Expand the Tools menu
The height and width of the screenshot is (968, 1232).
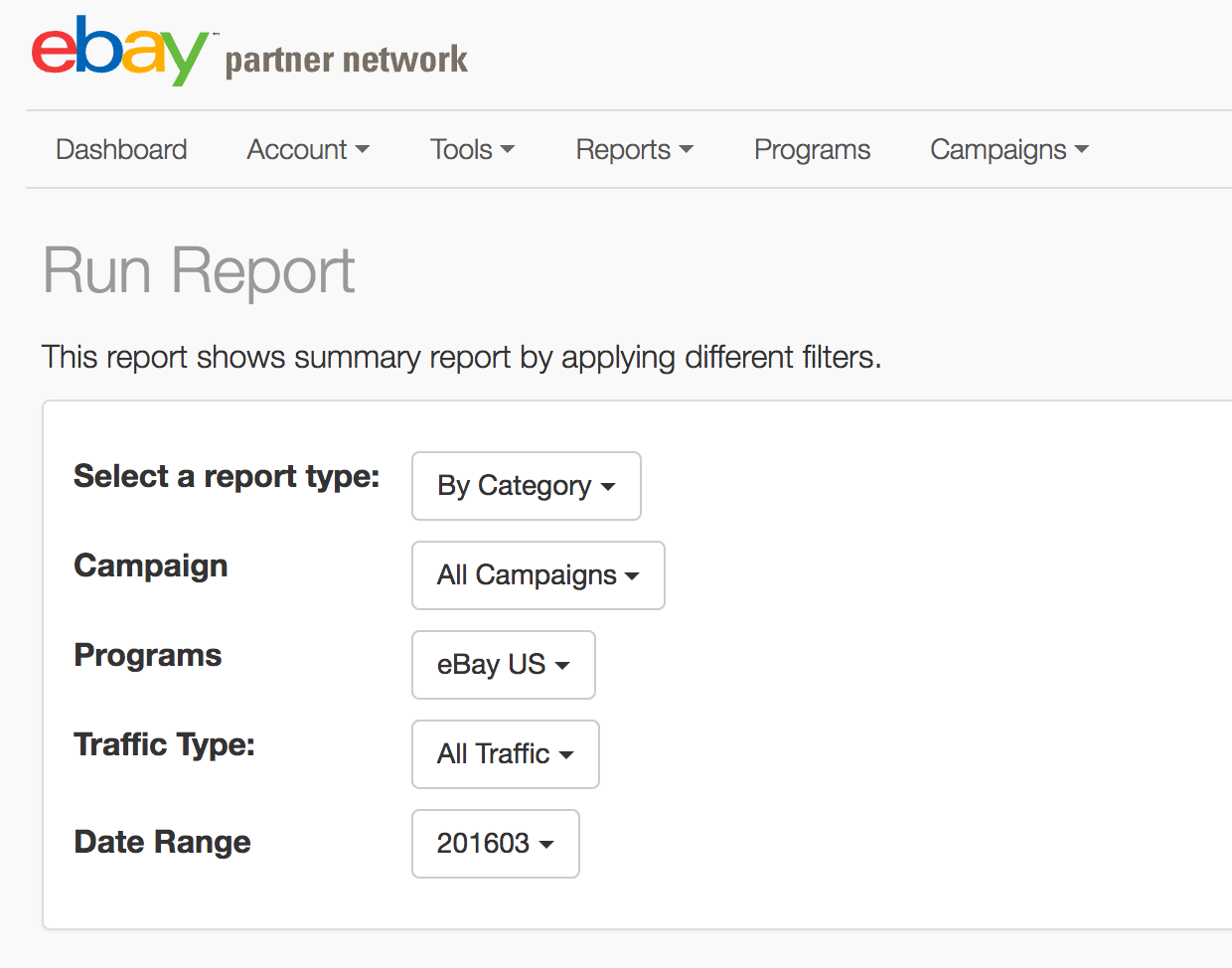click(472, 149)
